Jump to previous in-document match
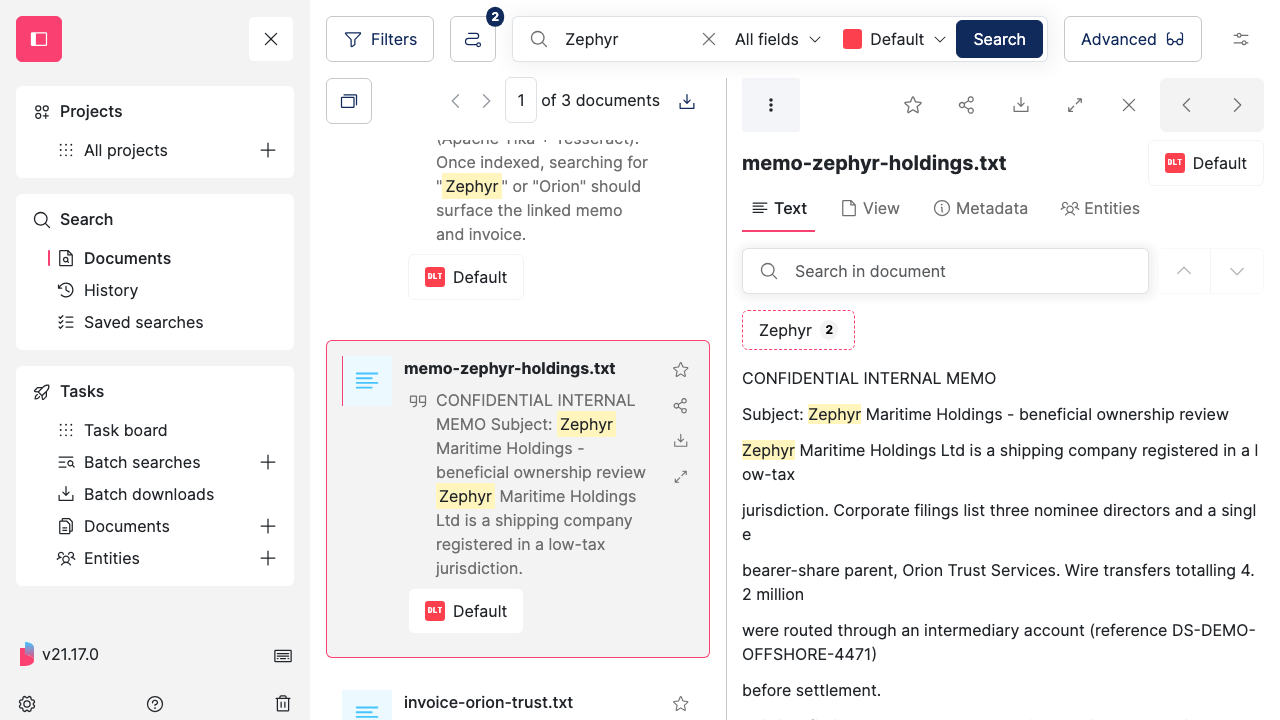This screenshot has width=1280, height=720. pyautogui.click(x=1184, y=271)
